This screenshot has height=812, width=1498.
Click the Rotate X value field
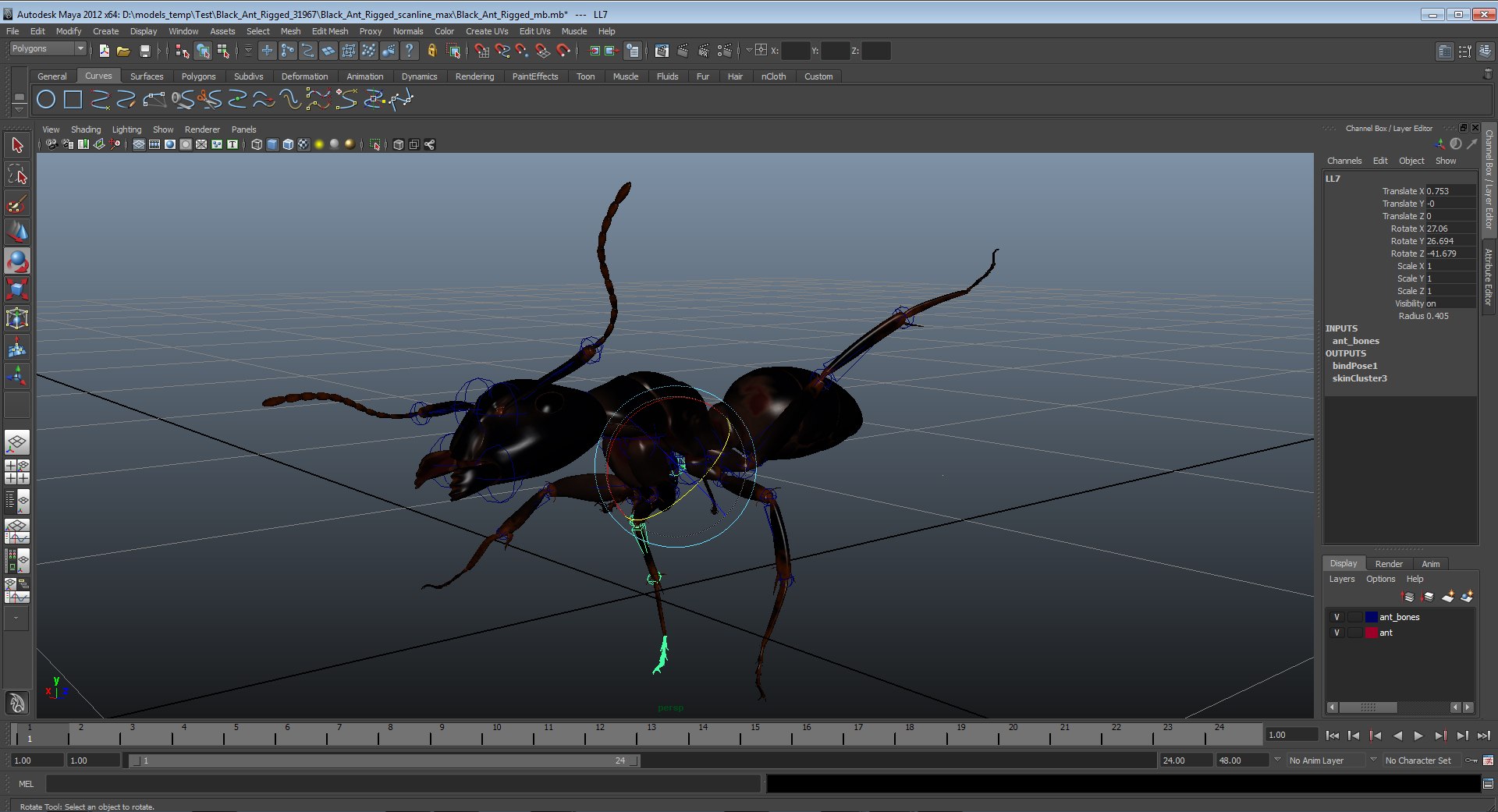1450,229
